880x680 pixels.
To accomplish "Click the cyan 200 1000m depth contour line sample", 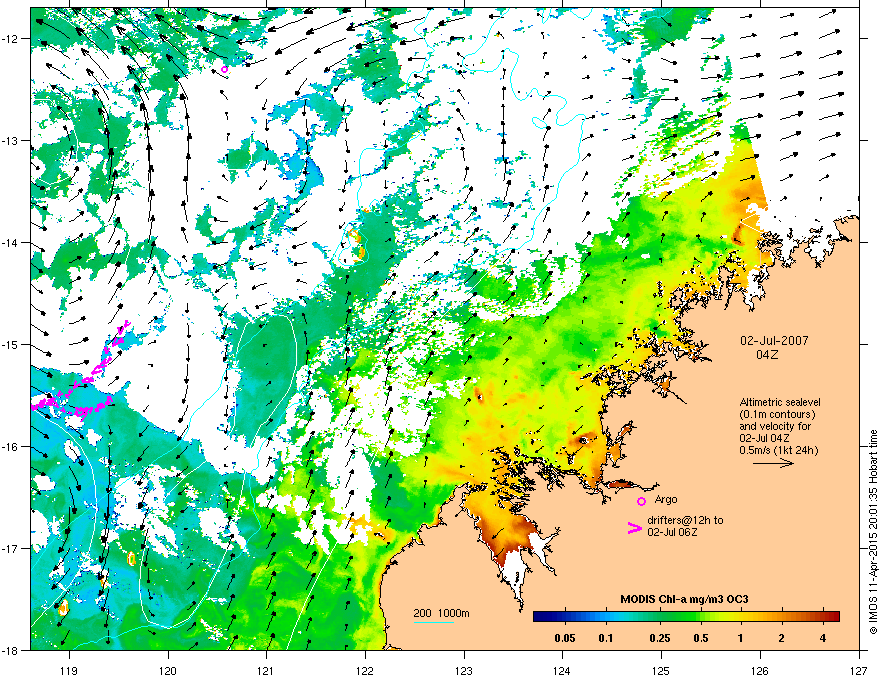I will point(433,623).
